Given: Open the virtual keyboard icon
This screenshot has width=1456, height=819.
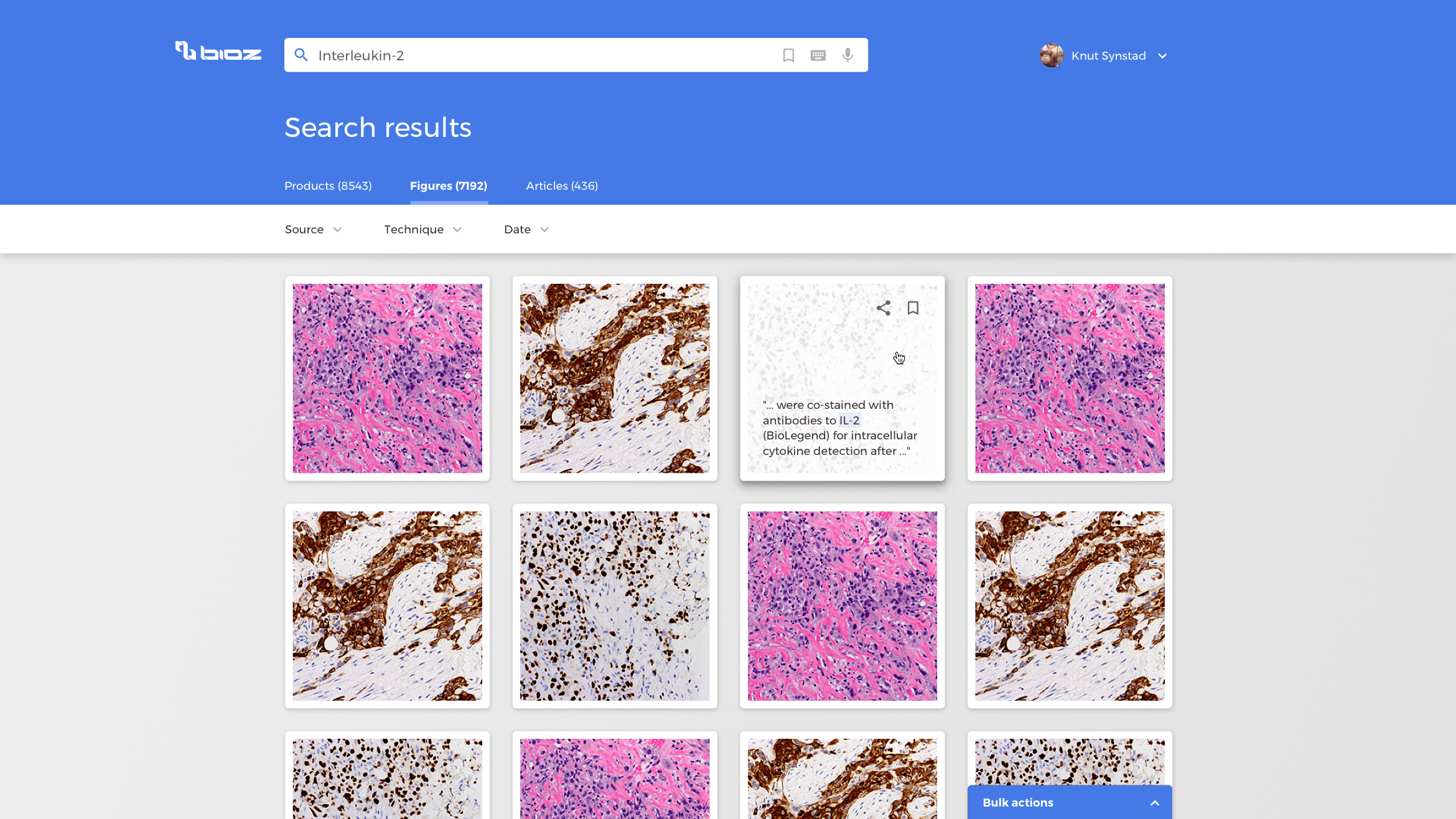Looking at the screenshot, I should click(818, 55).
